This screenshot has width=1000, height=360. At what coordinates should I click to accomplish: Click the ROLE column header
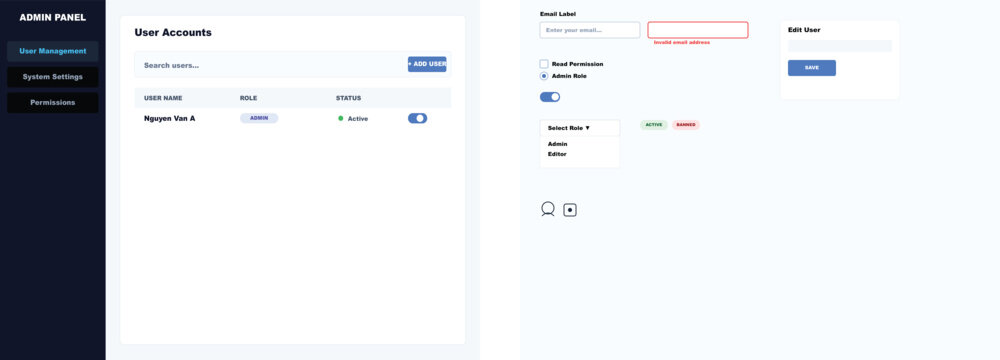(248, 98)
